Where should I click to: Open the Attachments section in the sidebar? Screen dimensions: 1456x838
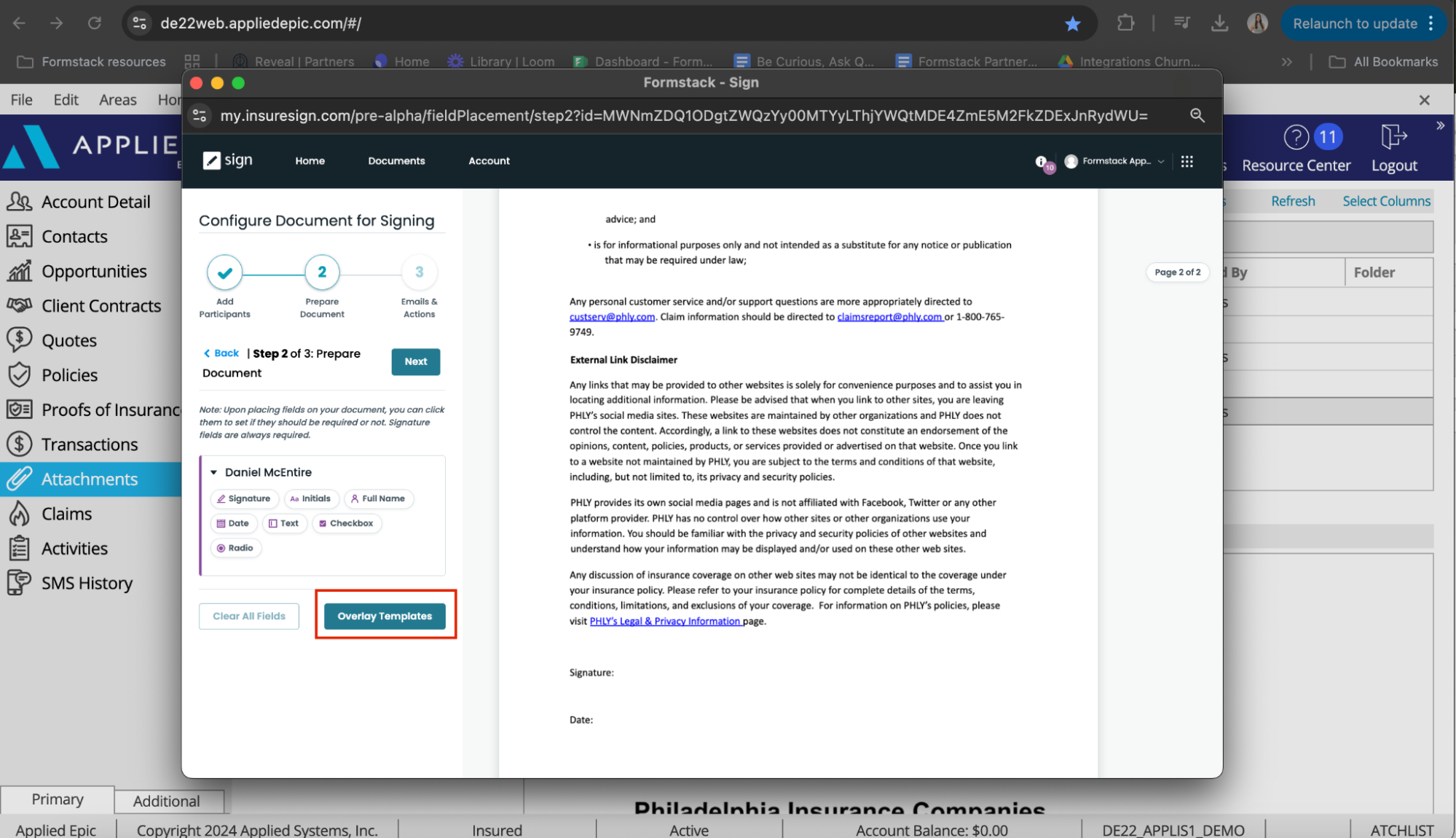tap(90, 479)
